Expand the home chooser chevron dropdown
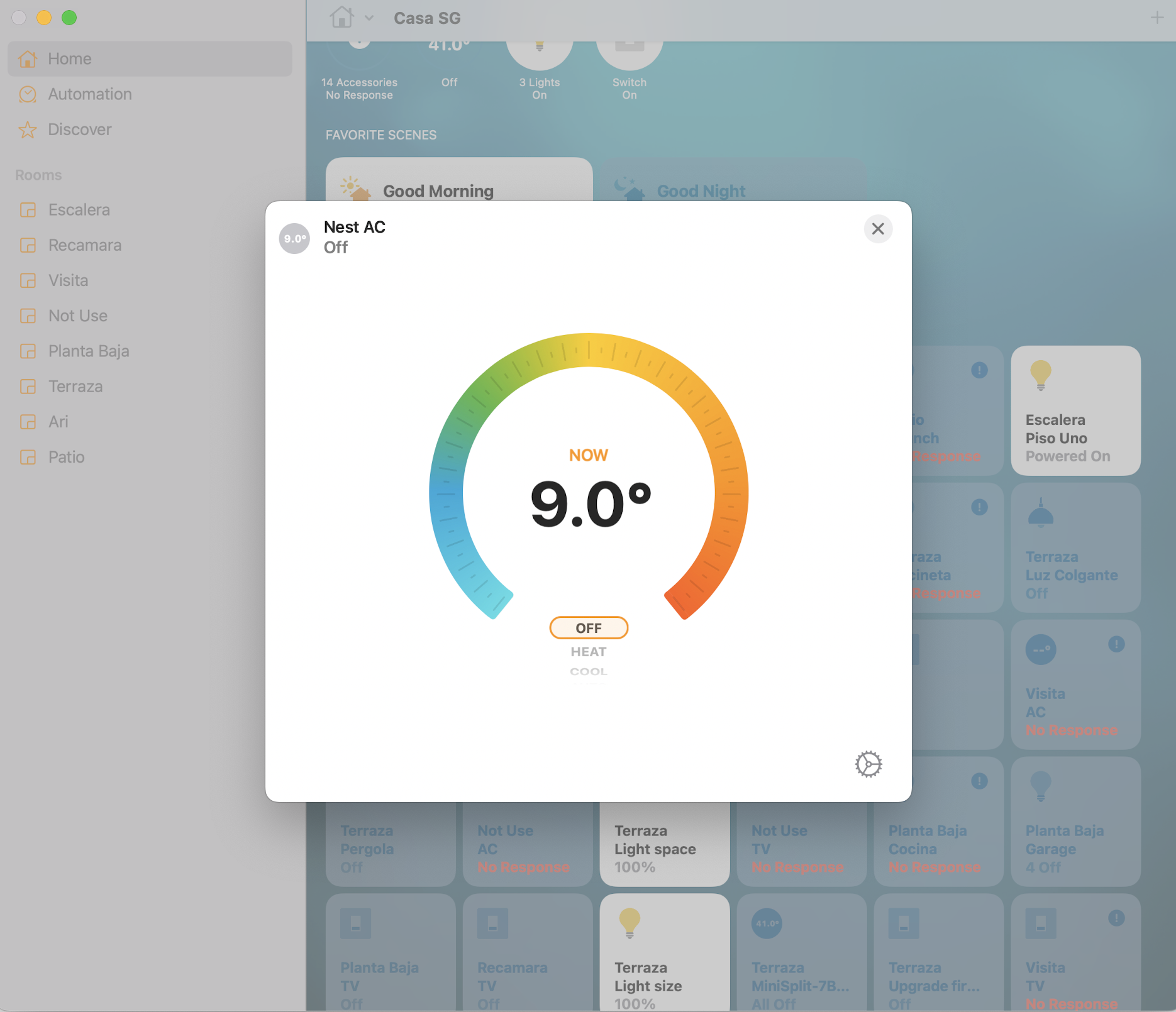 pyautogui.click(x=369, y=18)
